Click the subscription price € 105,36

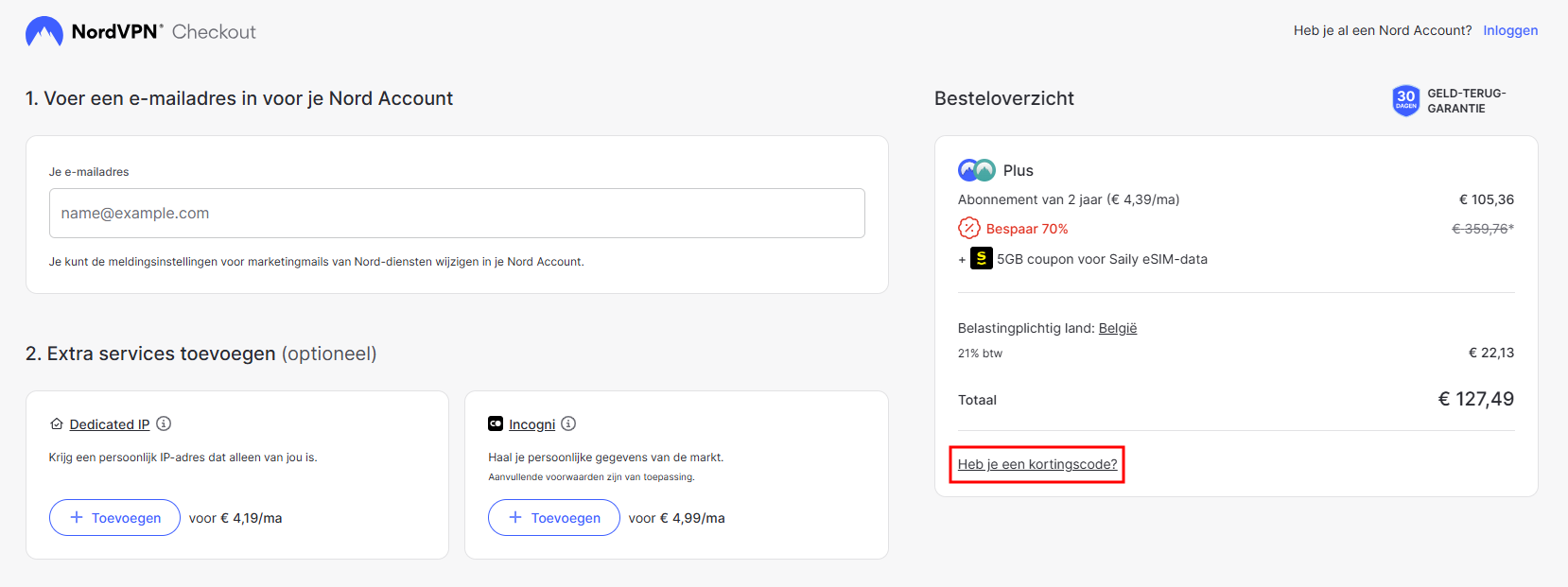1487,199
